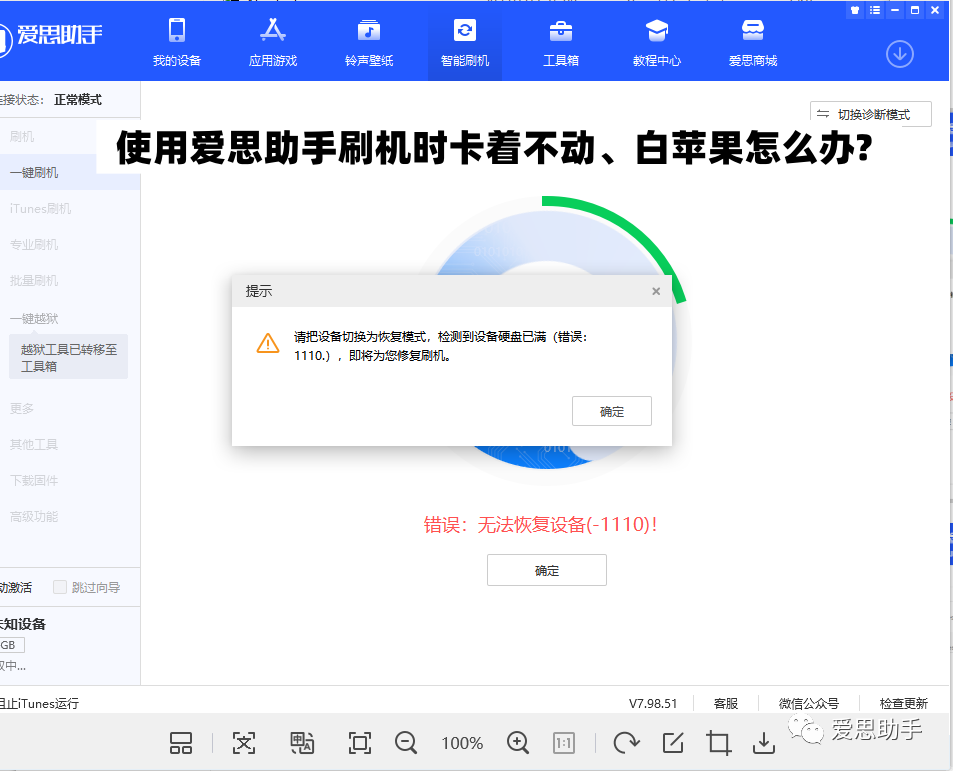Open the 铃声壁纸 ringtones tab

(369, 43)
